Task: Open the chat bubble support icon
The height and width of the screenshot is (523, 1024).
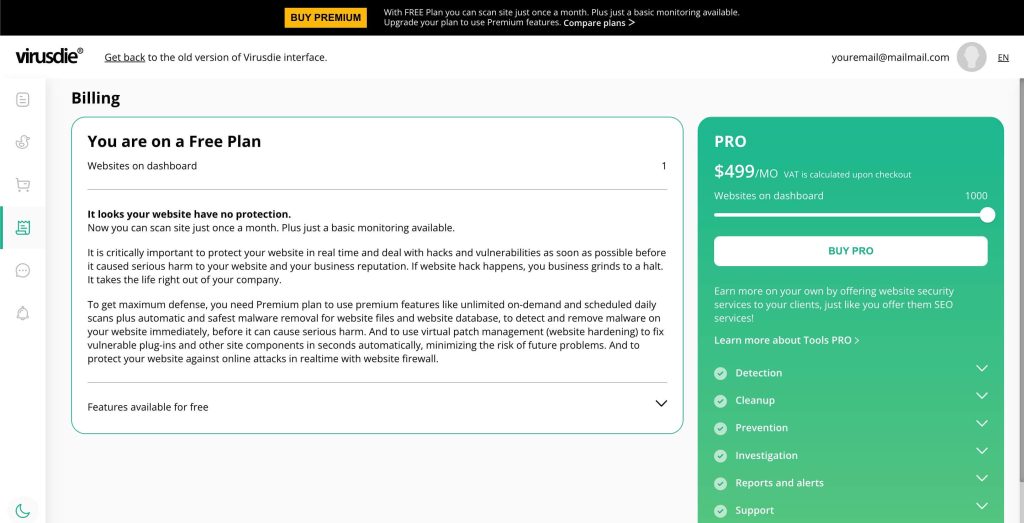Action: (x=23, y=270)
